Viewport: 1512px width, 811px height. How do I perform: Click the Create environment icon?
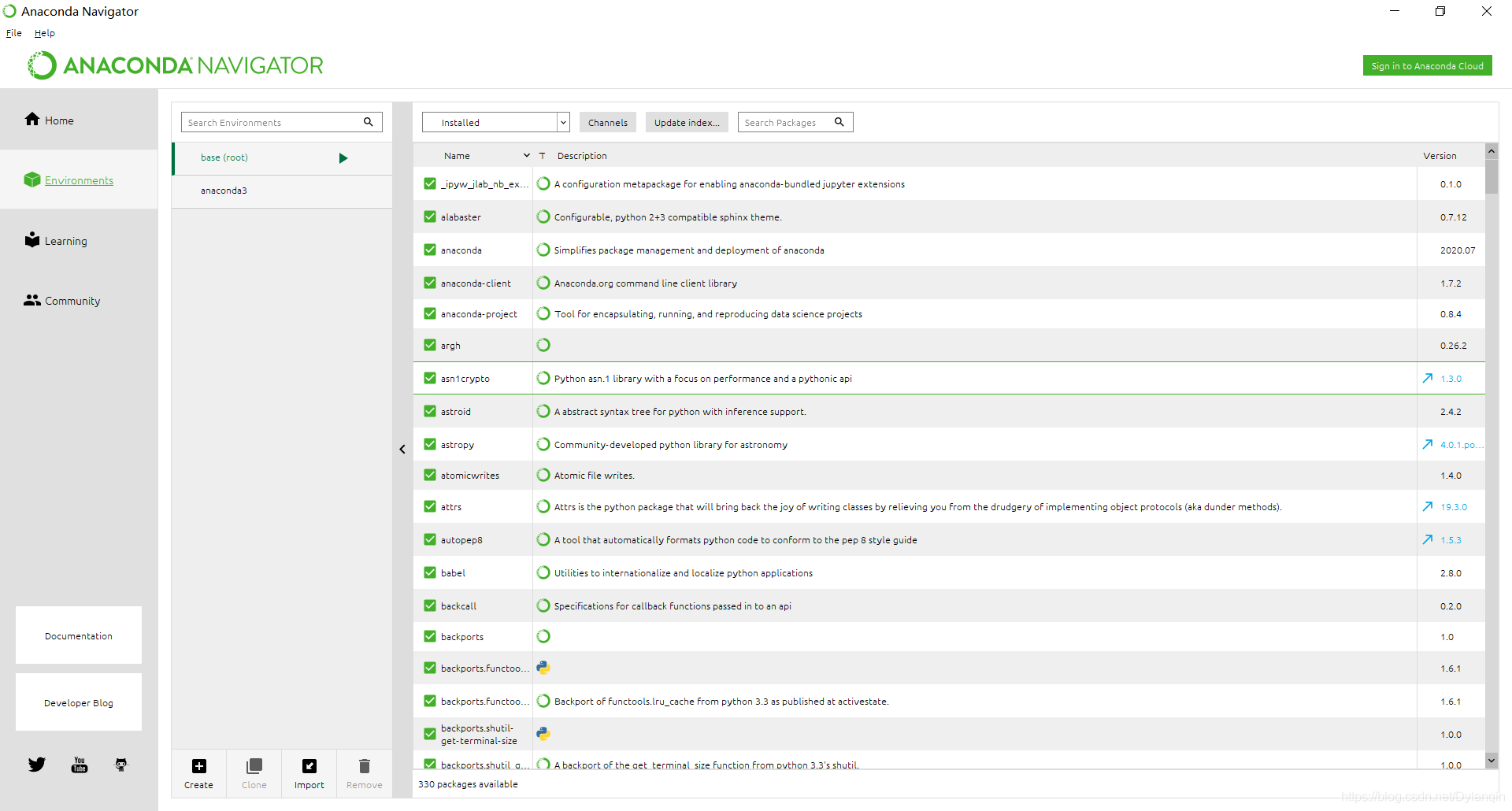click(199, 767)
